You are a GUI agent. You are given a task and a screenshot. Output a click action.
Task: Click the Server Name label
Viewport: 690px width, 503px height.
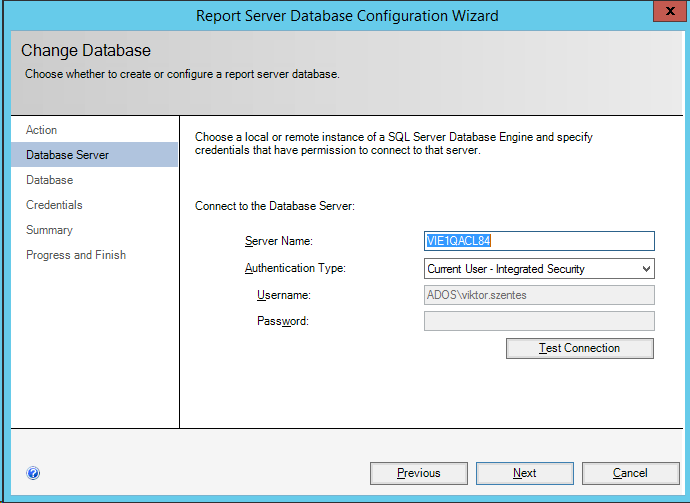[x=279, y=242]
